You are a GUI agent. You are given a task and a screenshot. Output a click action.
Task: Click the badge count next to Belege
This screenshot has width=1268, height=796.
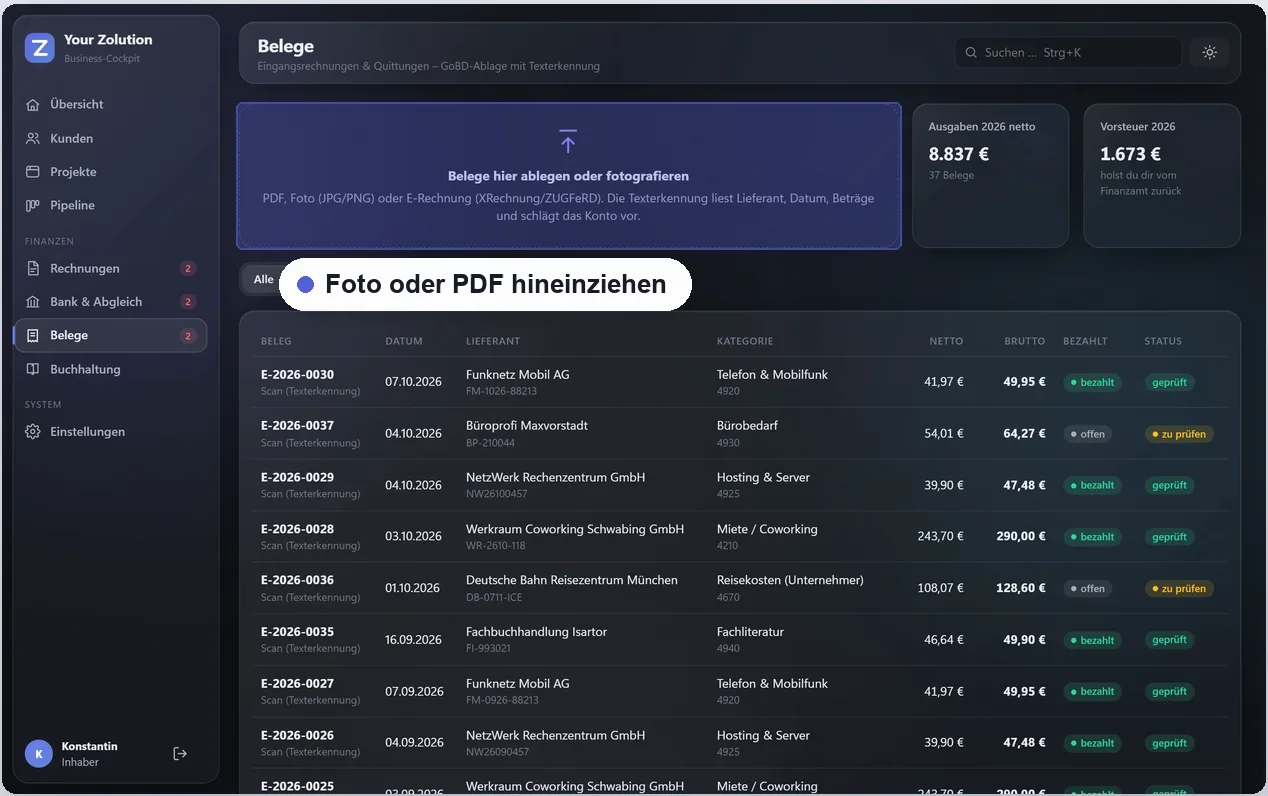coord(188,336)
